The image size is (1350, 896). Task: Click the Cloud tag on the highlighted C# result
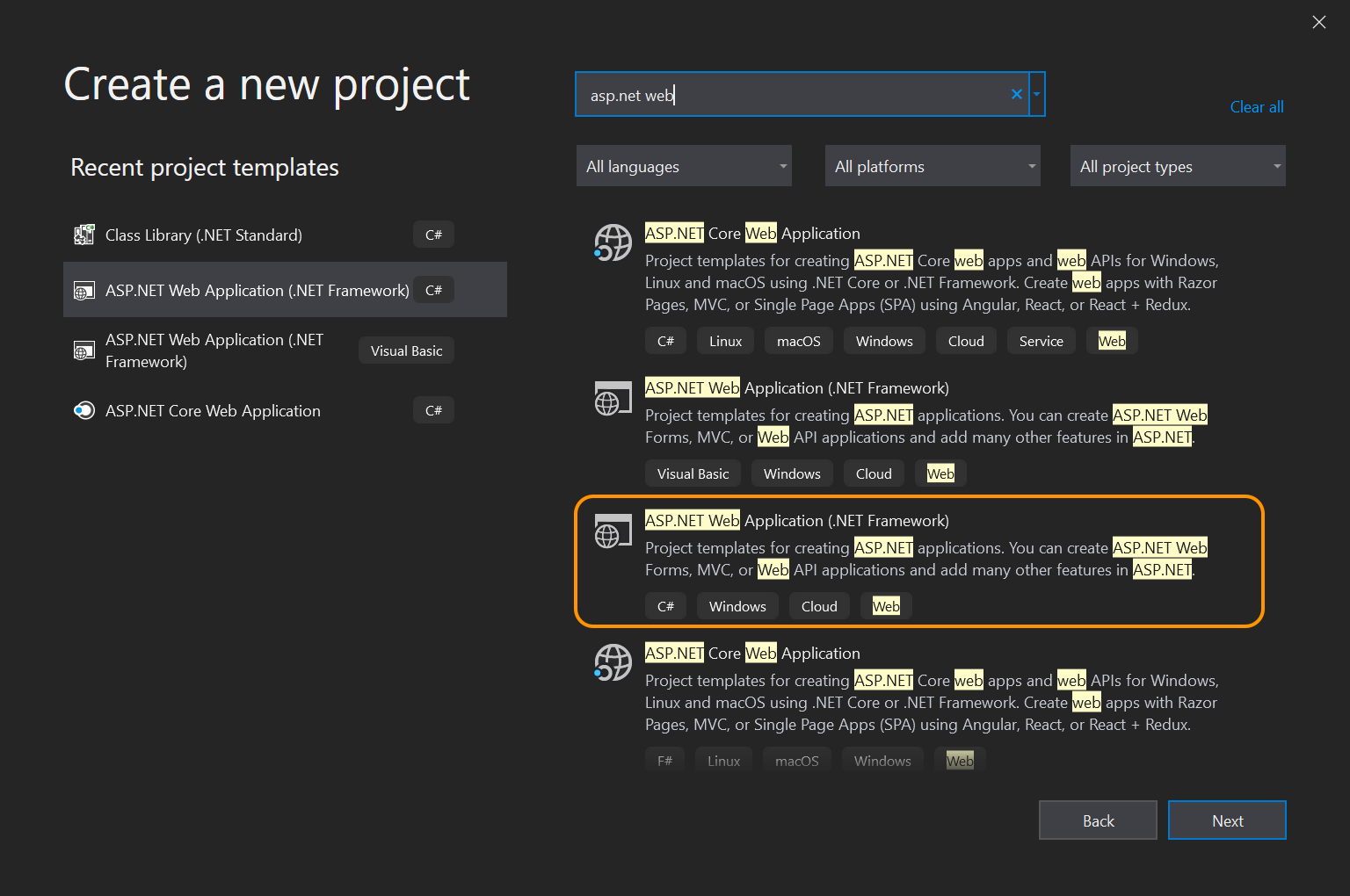819,606
